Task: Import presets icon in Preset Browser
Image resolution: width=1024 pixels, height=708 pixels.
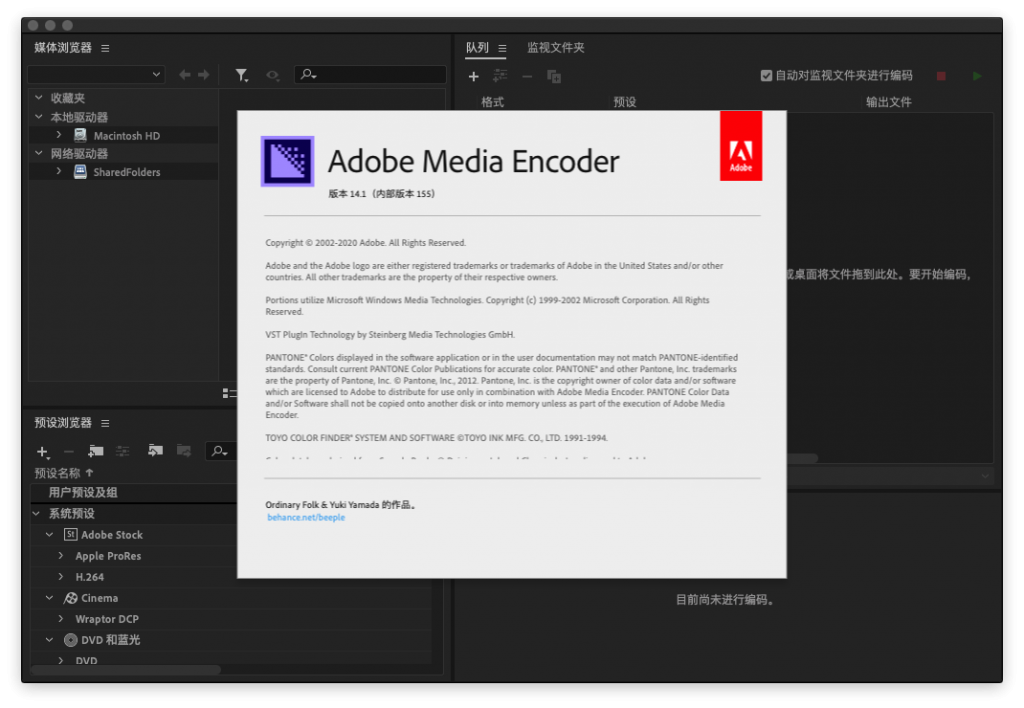Action: point(155,451)
